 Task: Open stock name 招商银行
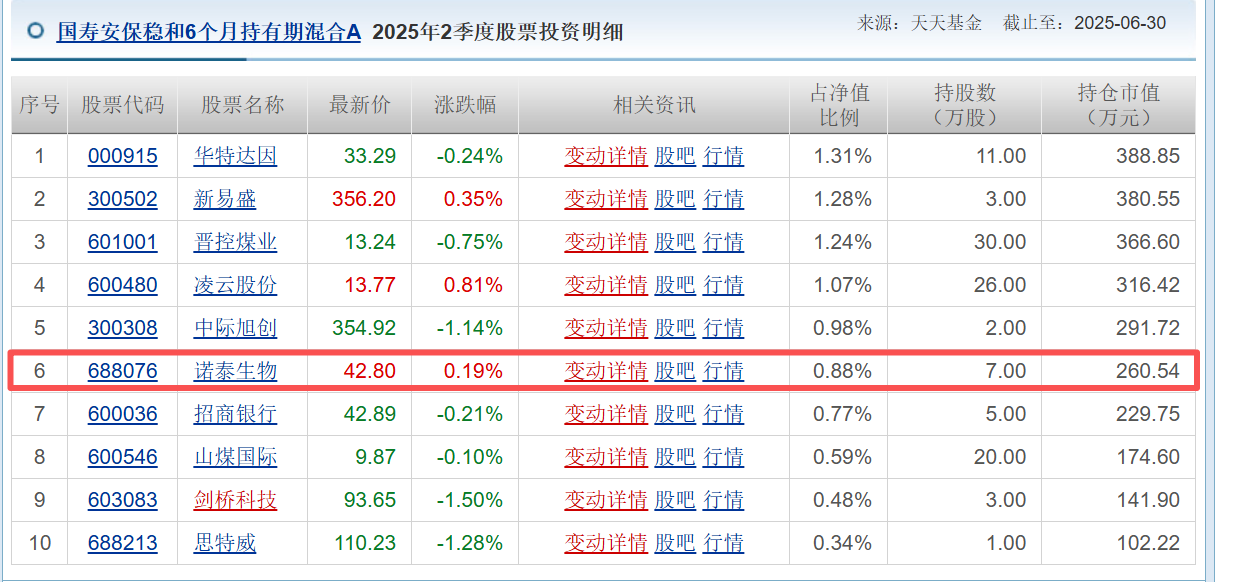(x=235, y=414)
